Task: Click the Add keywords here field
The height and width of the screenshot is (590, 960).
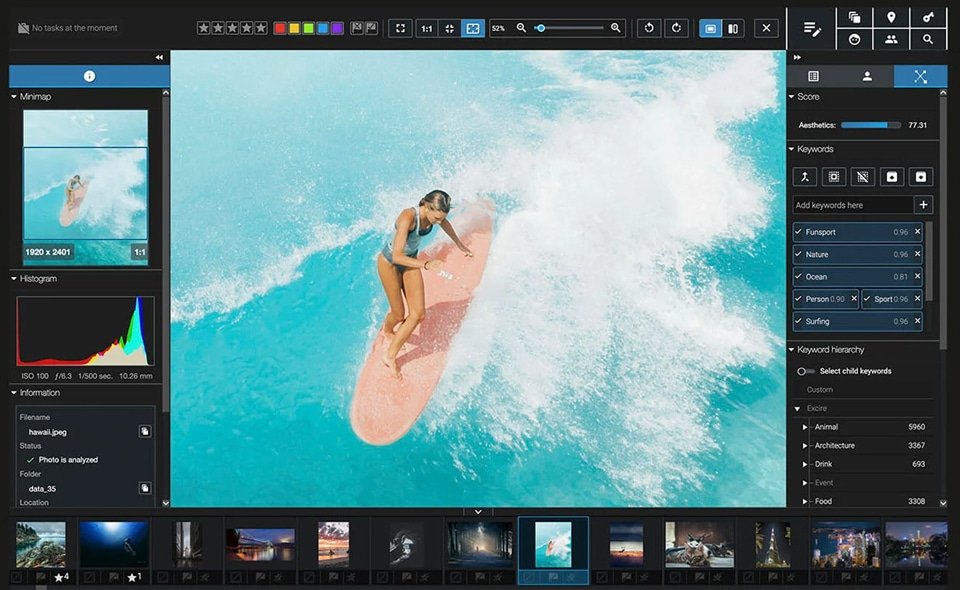Action: [x=852, y=205]
